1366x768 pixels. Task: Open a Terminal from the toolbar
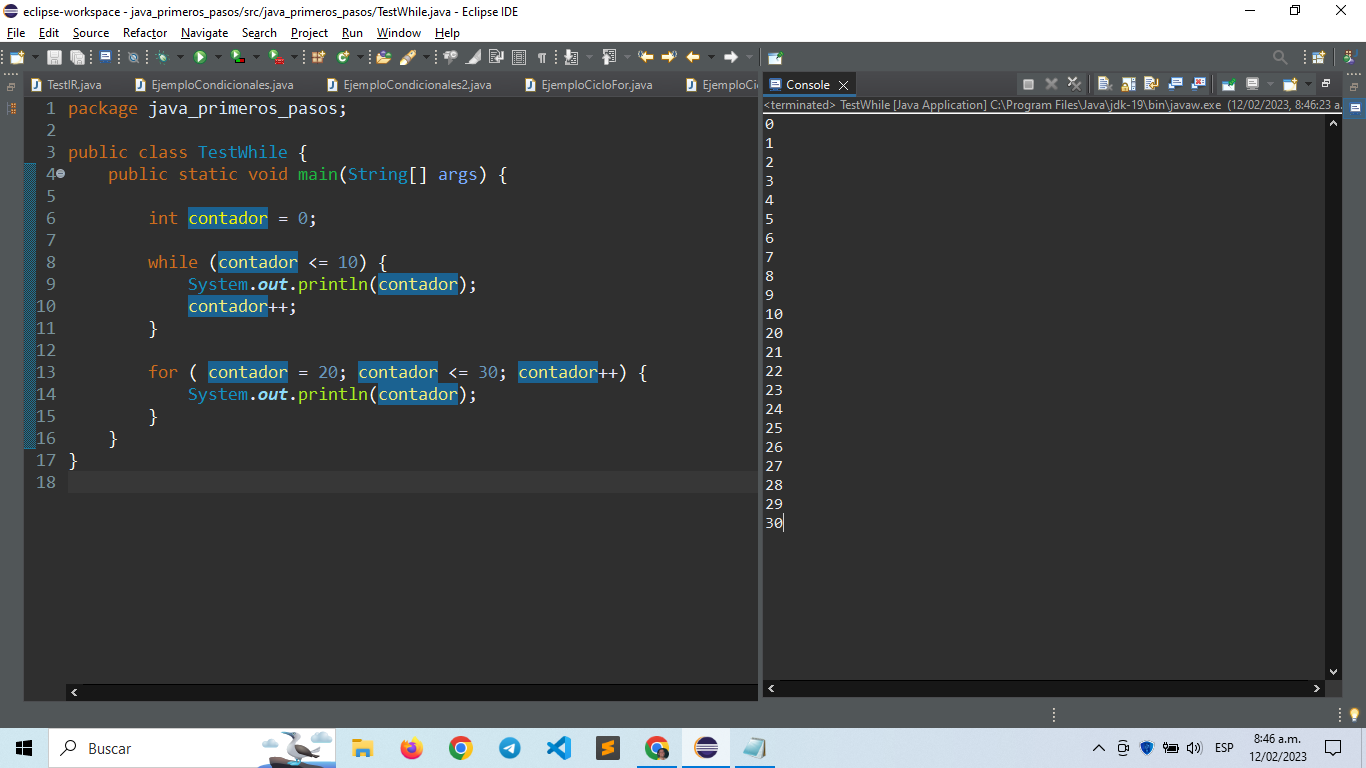(x=105, y=57)
